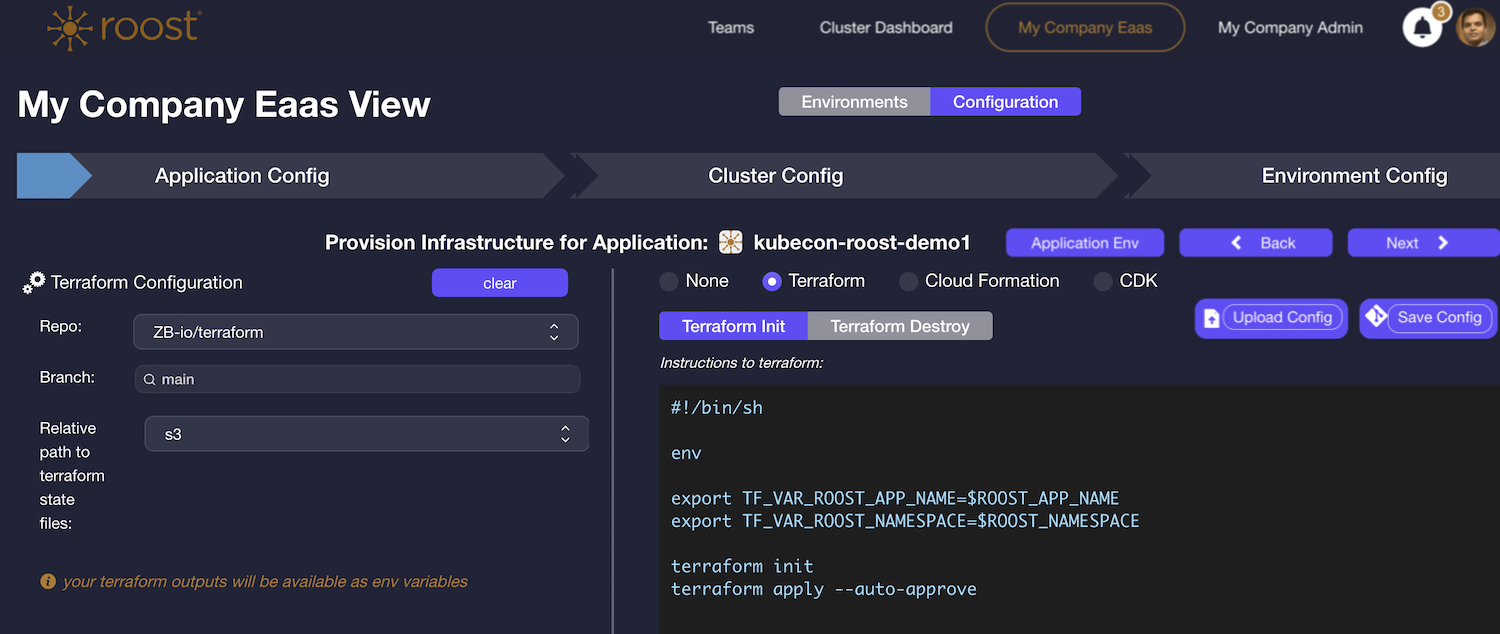Open the Repo dropdown showing ZB-io/terraform
Screen dimensions: 1500x634
pos(355,331)
